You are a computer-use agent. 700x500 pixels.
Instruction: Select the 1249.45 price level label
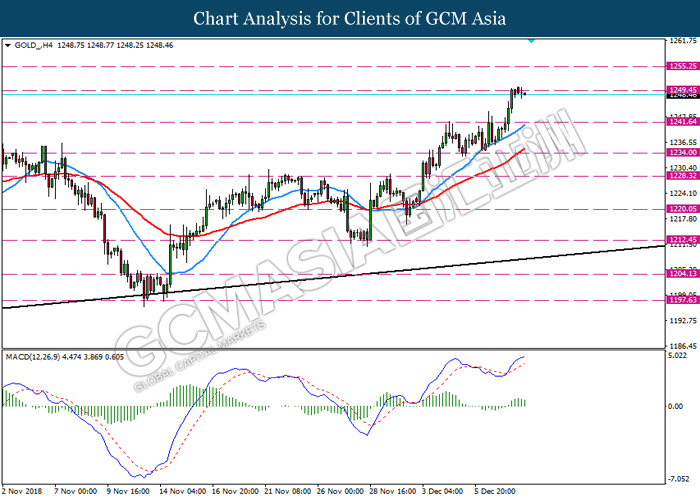(x=683, y=90)
